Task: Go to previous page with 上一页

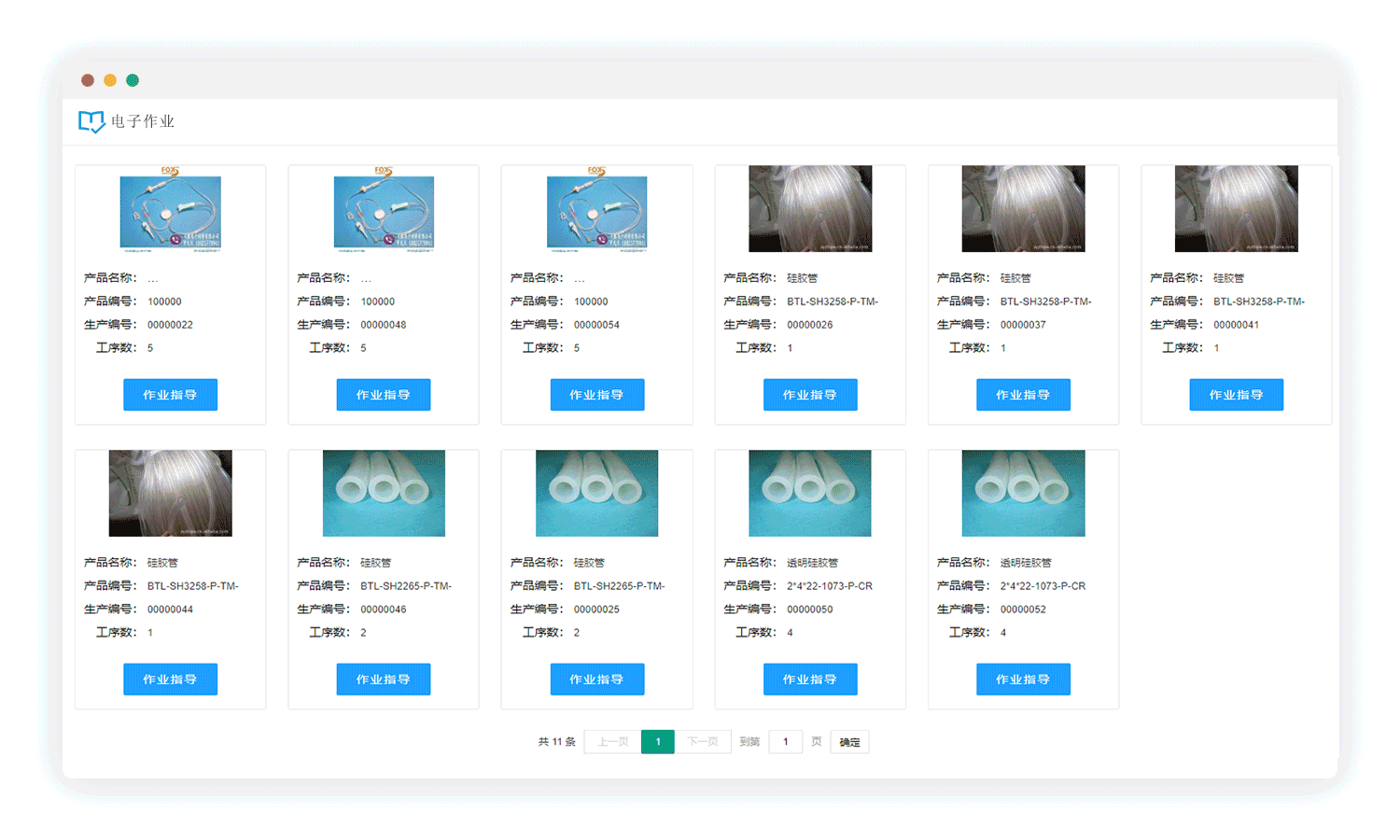Action: pos(612,742)
